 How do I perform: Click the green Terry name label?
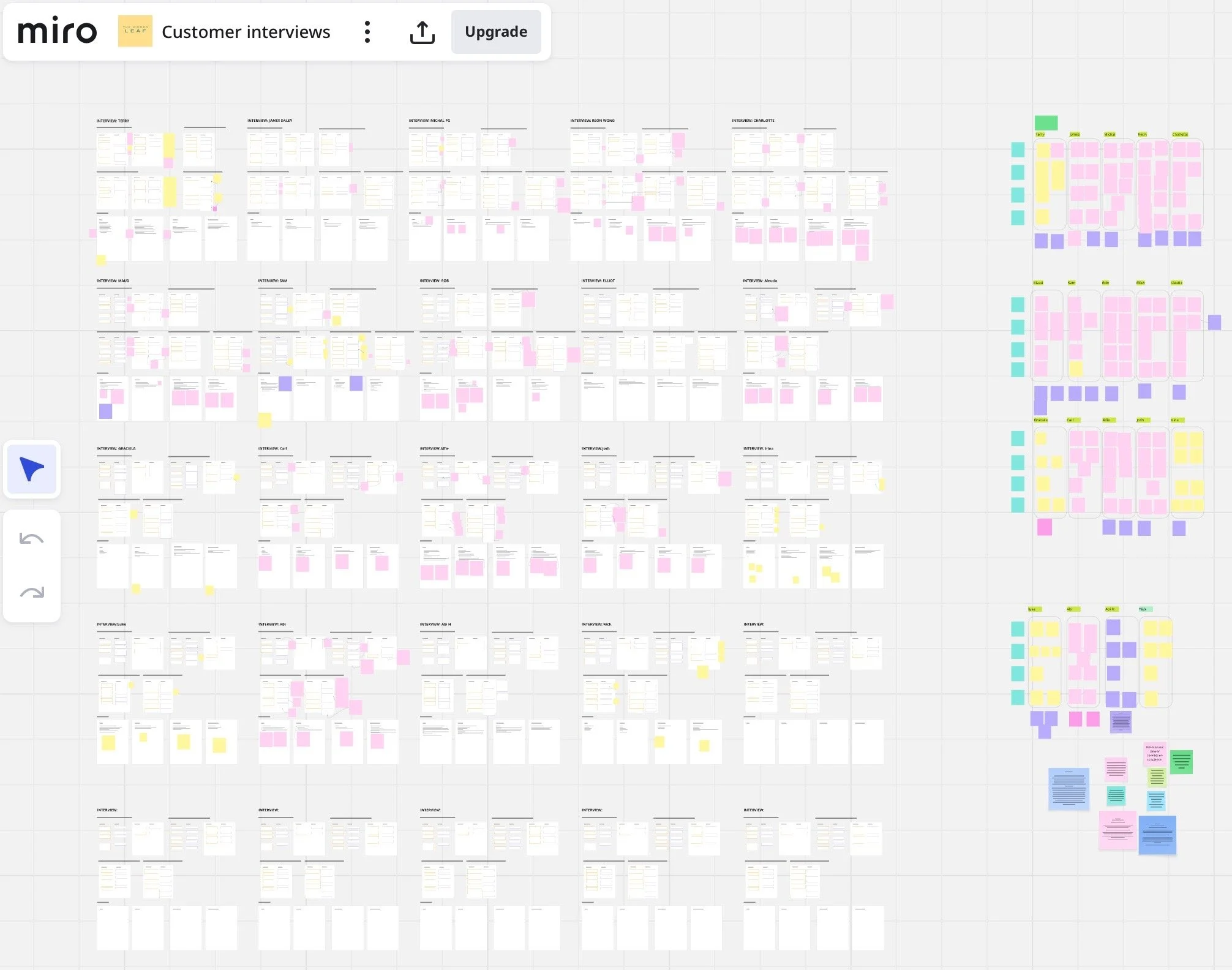(1040, 135)
